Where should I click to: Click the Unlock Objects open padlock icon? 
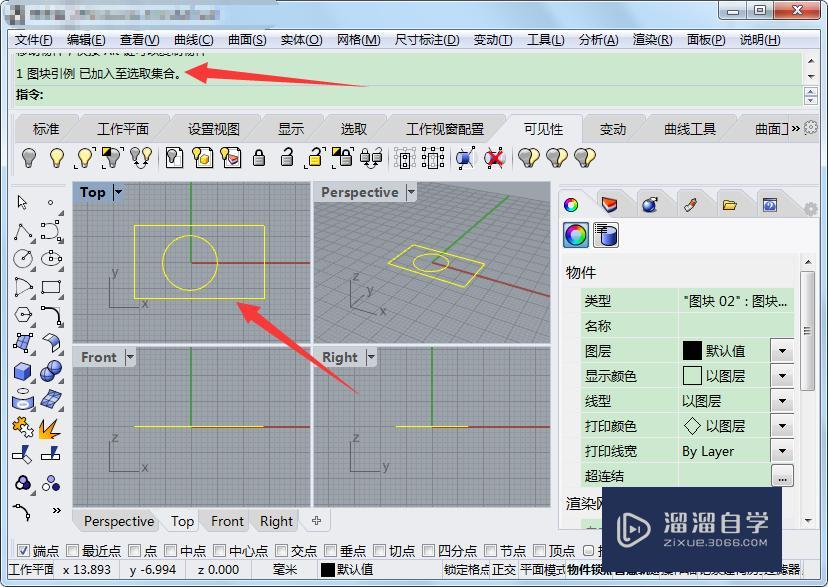coord(287,158)
